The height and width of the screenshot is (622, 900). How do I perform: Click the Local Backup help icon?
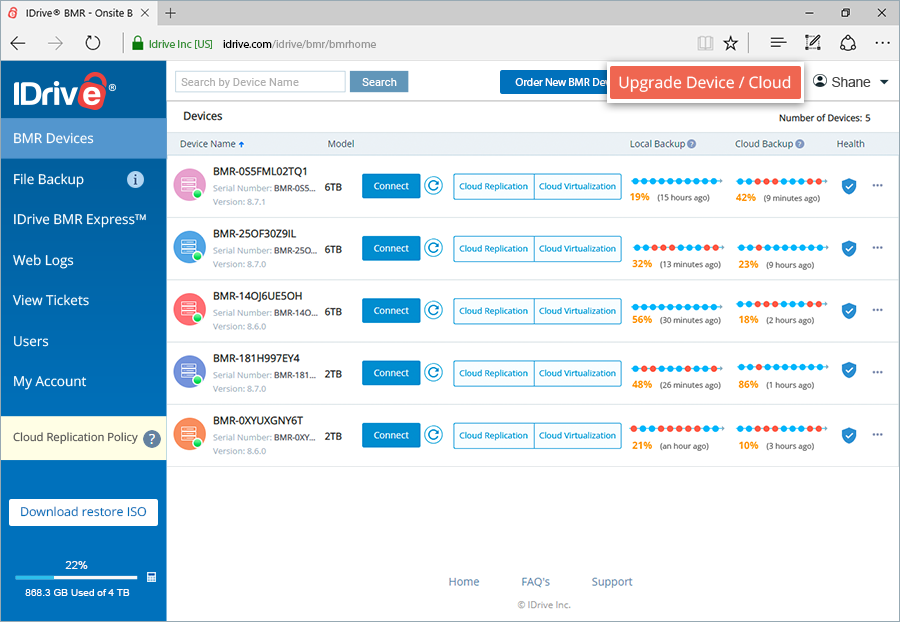click(x=692, y=144)
